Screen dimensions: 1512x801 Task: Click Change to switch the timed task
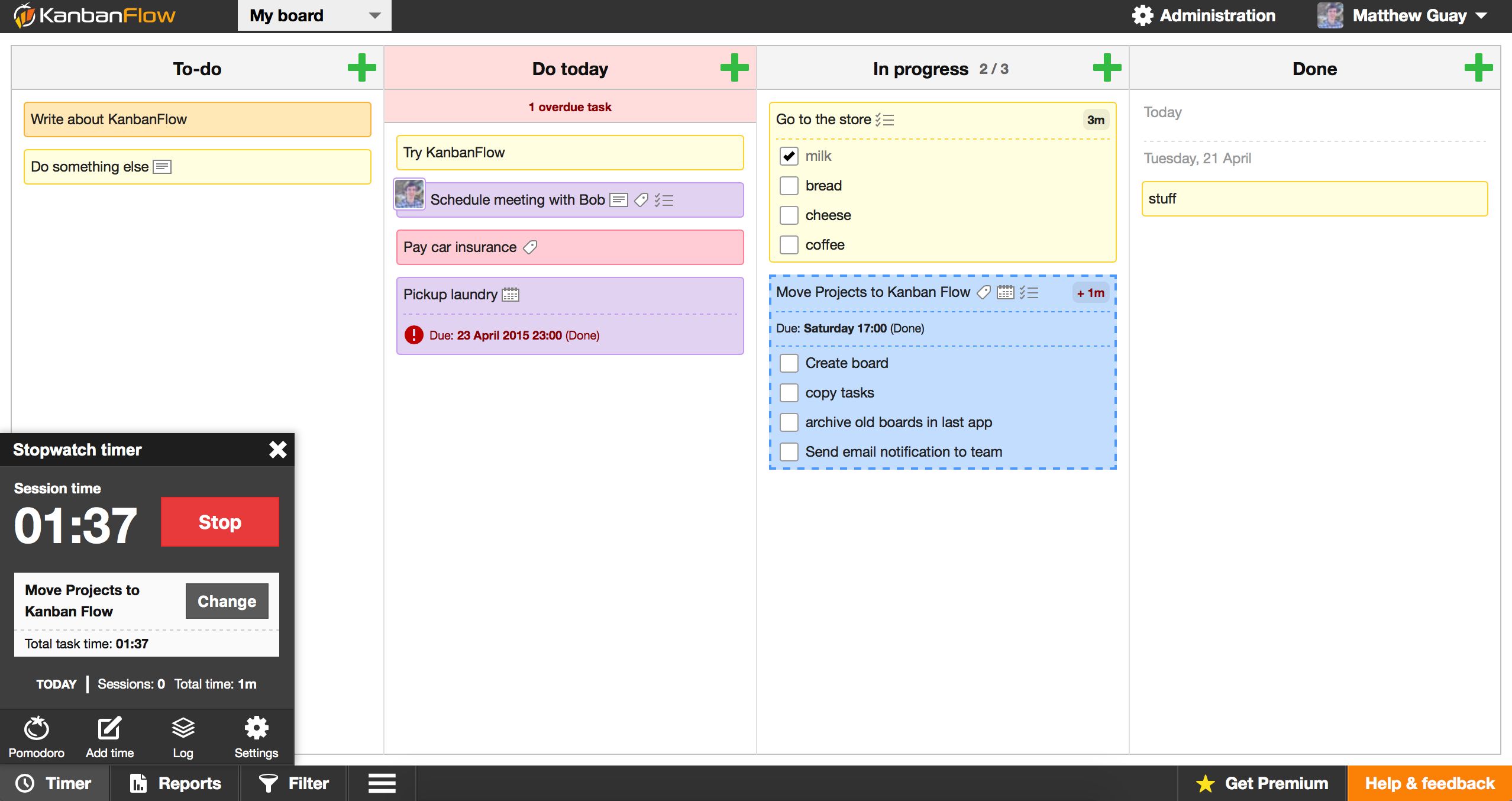(227, 601)
